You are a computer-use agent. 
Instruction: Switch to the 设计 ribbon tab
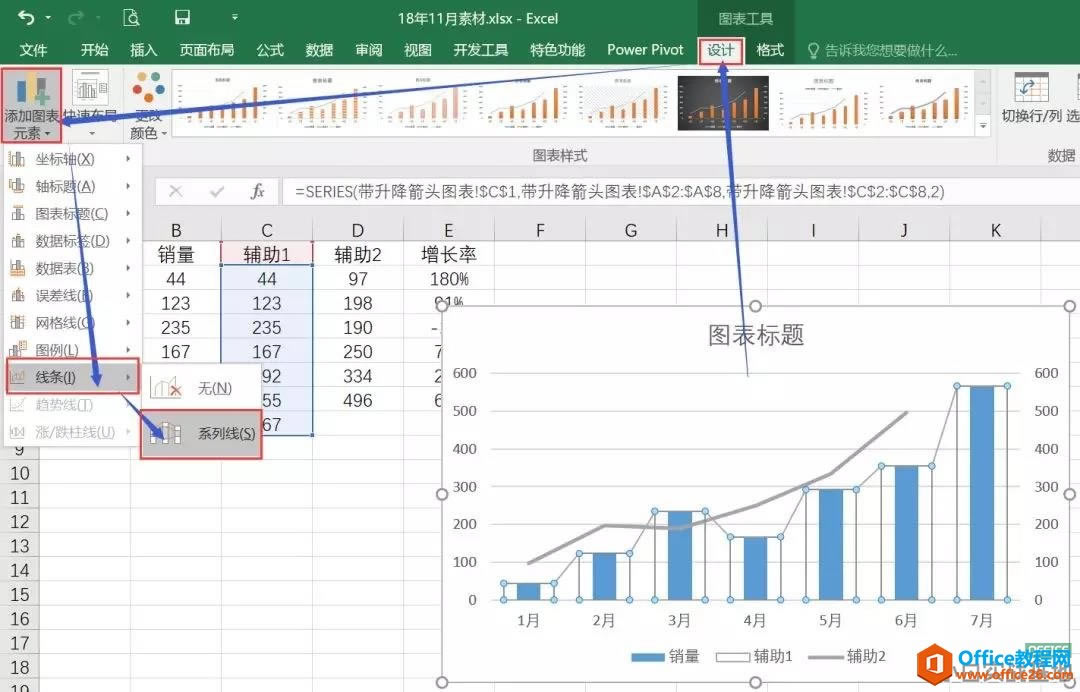pyautogui.click(x=722, y=50)
